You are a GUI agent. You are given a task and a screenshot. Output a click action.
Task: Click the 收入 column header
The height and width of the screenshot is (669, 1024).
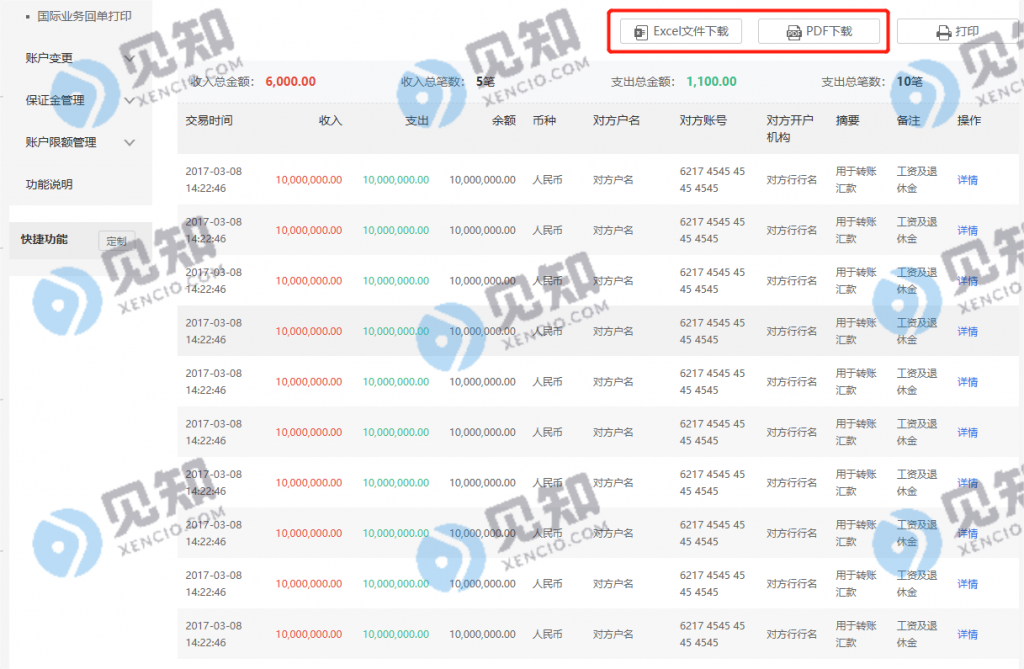click(x=330, y=120)
